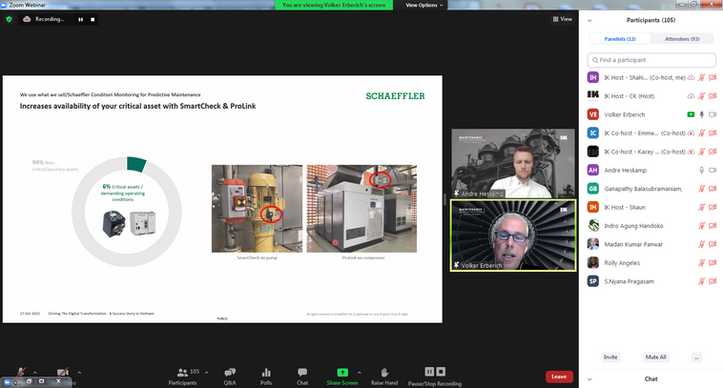The image size is (723, 388).
Task: Click the Mute All button
Action: click(656, 357)
